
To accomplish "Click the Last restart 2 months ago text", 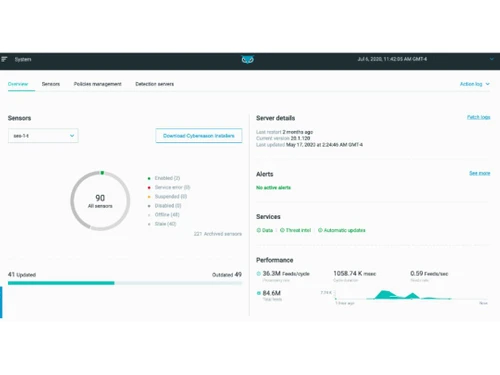I will [x=284, y=132].
